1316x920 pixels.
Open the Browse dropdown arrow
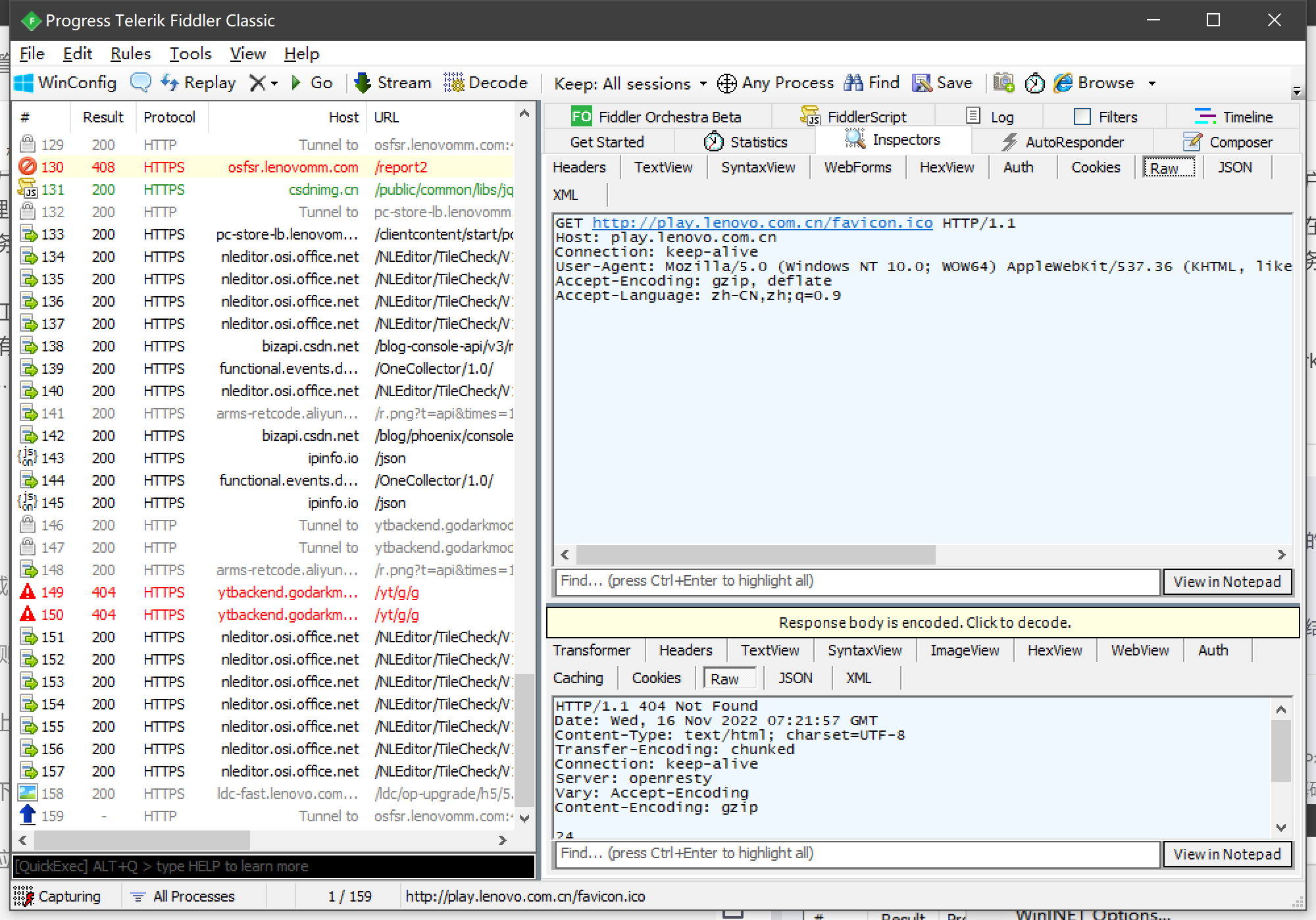click(1151, 84)
